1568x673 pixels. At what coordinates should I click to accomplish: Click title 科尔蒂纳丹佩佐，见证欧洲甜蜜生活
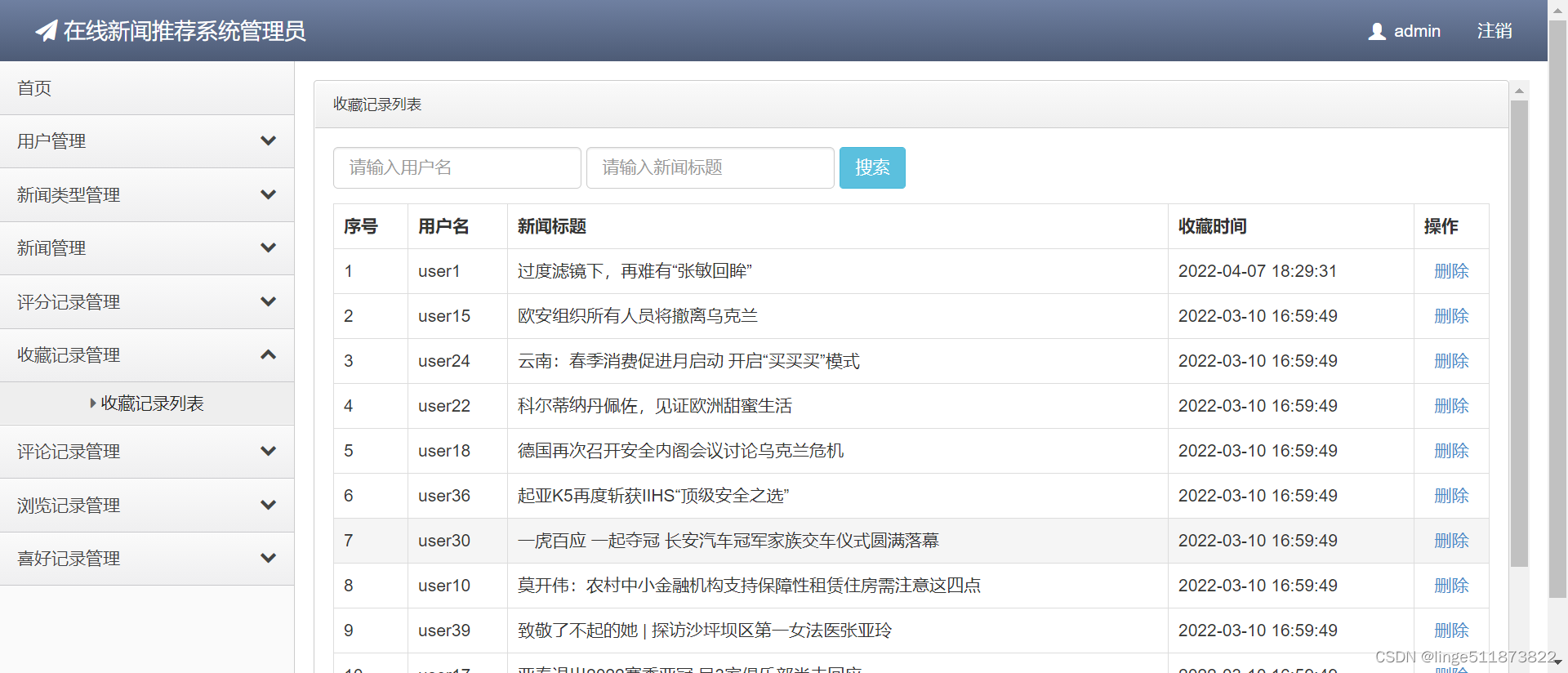(655, 406)
